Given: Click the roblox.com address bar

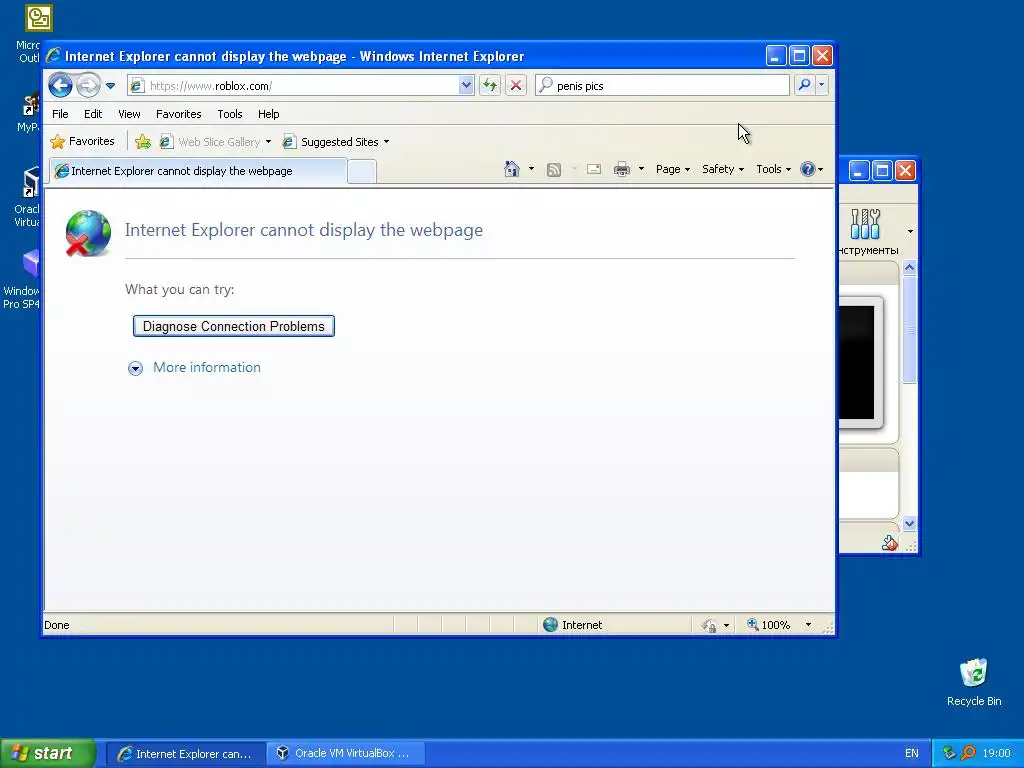Looking at the screenshot, I should (294, 86).
